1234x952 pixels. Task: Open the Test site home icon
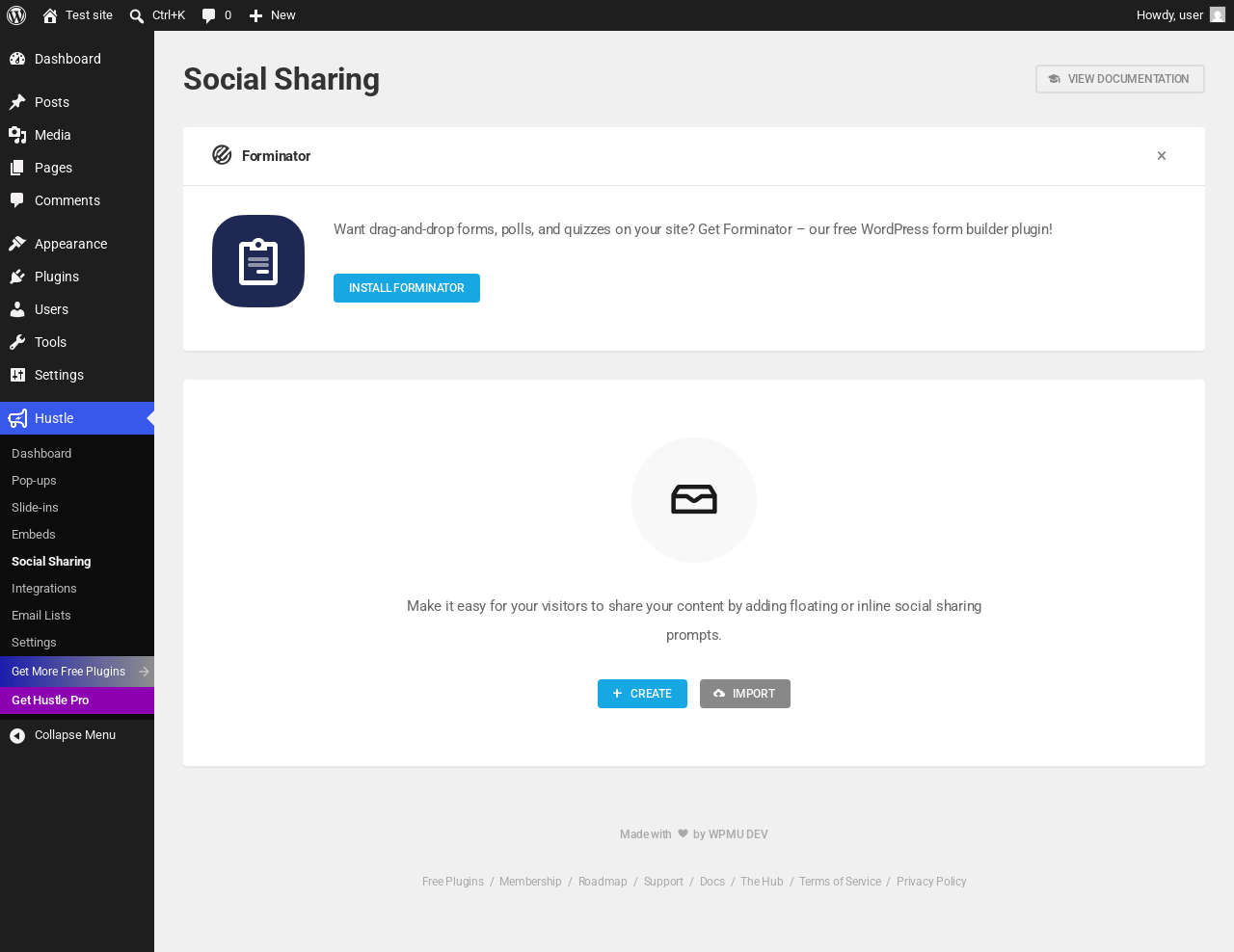(x=50, y=15)
